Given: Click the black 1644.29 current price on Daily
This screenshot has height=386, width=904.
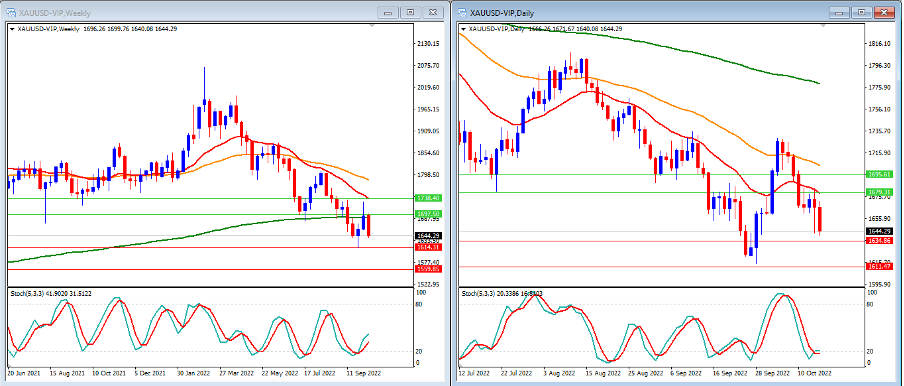Looking at the screenshot, I should pos(880,231).
